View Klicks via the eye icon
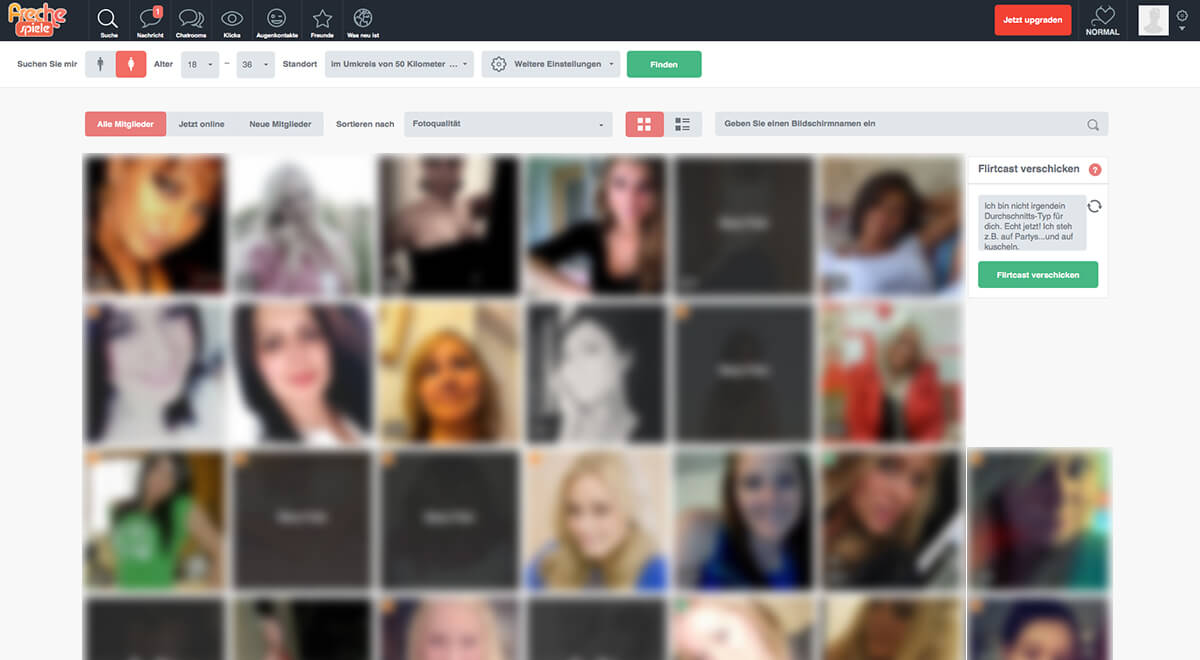 coord(232,21)
